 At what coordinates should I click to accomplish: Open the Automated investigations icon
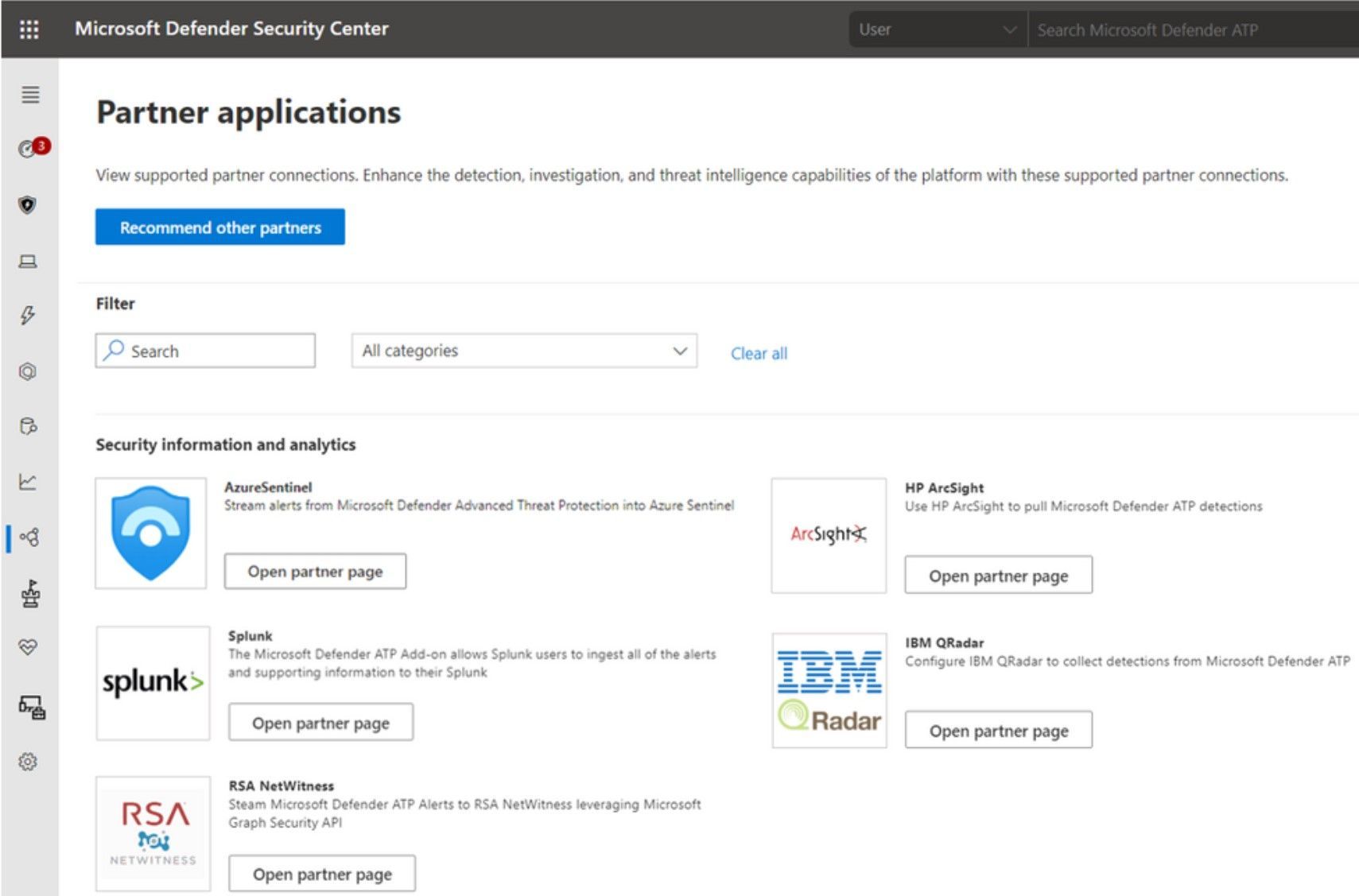point(29,371)
